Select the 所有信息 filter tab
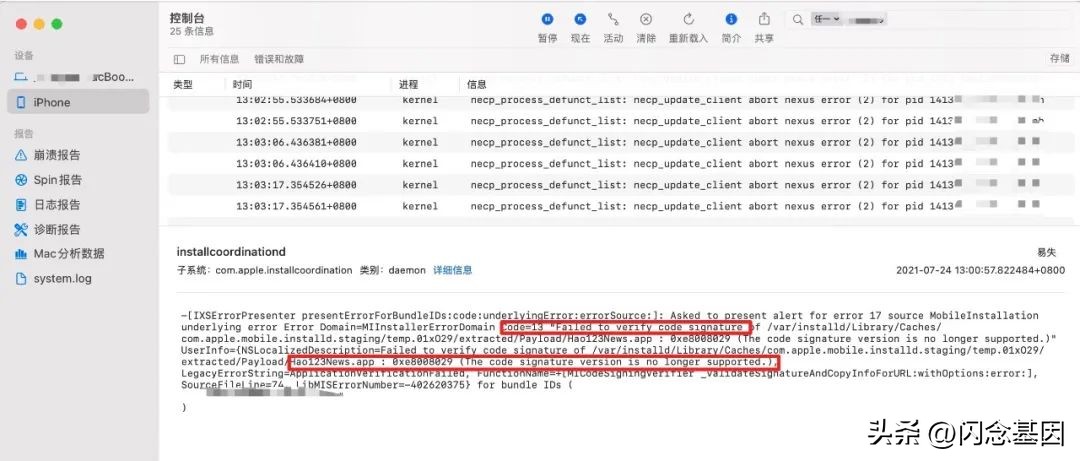This screenshot has width=1080, height=461. click(219, 59)
